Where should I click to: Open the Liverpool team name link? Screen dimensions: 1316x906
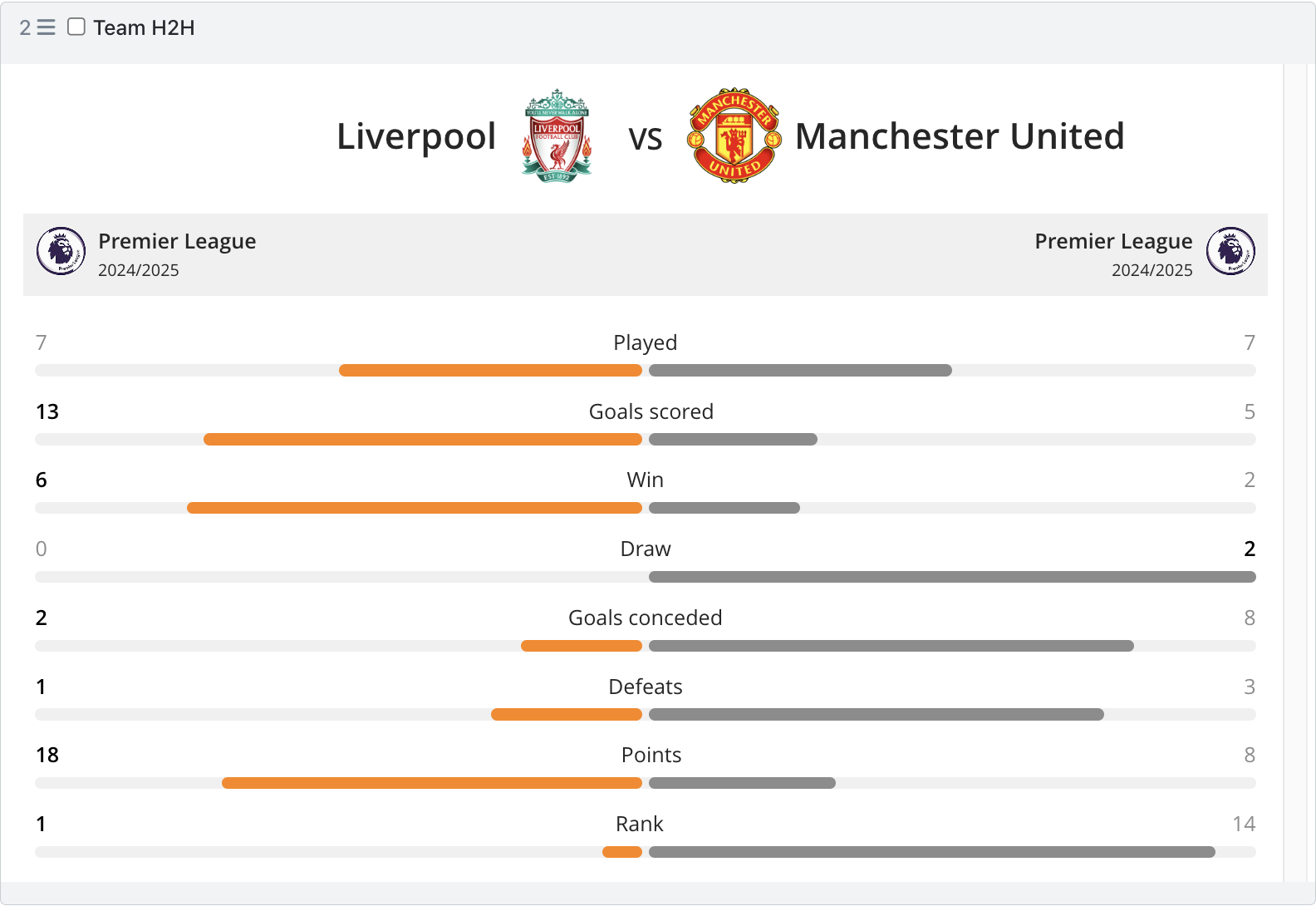coord(416,136)
